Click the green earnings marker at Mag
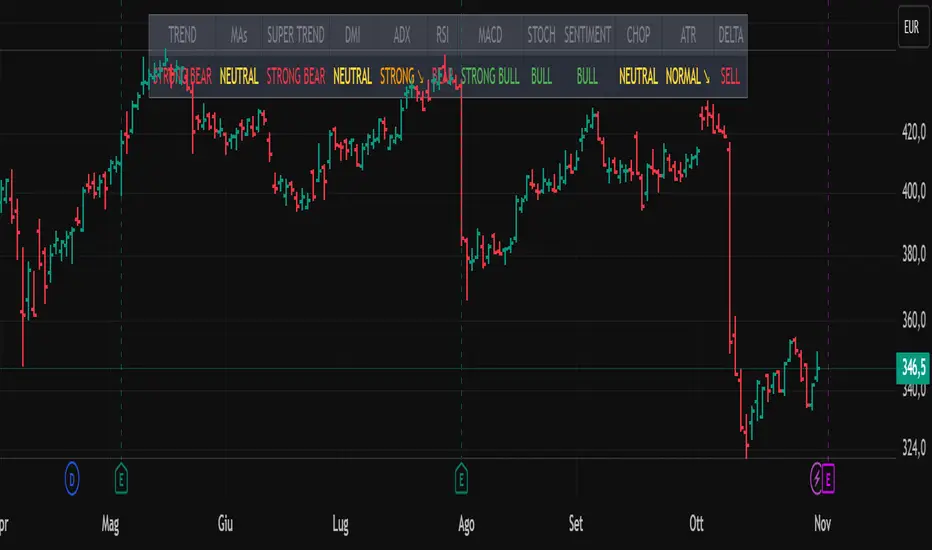 coord(121,478)
